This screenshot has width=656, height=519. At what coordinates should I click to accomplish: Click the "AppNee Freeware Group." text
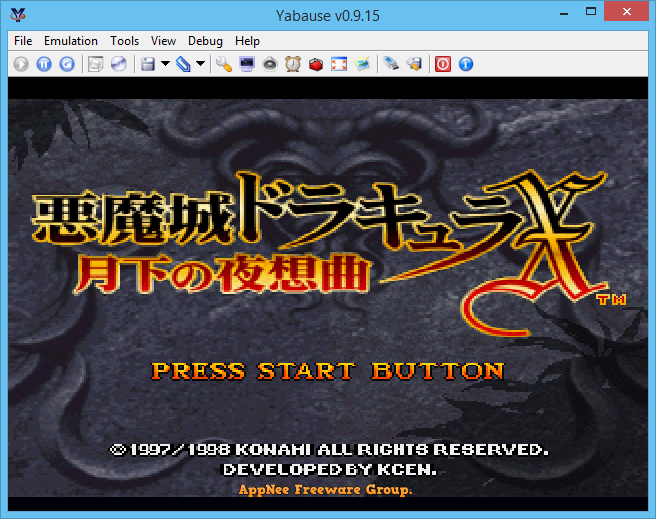tap(325, 489)
